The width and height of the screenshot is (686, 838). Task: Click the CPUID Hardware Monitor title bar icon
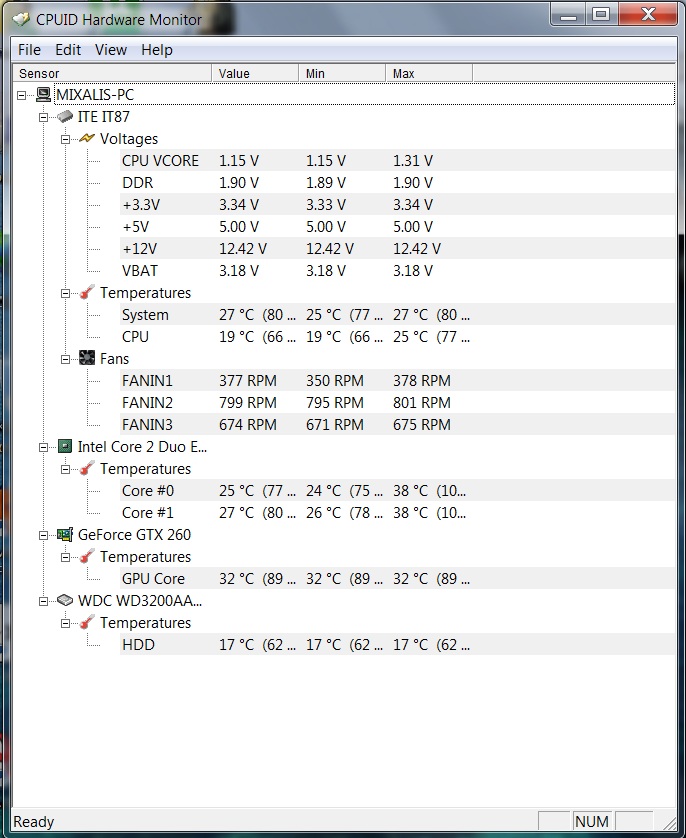(21, 19)
